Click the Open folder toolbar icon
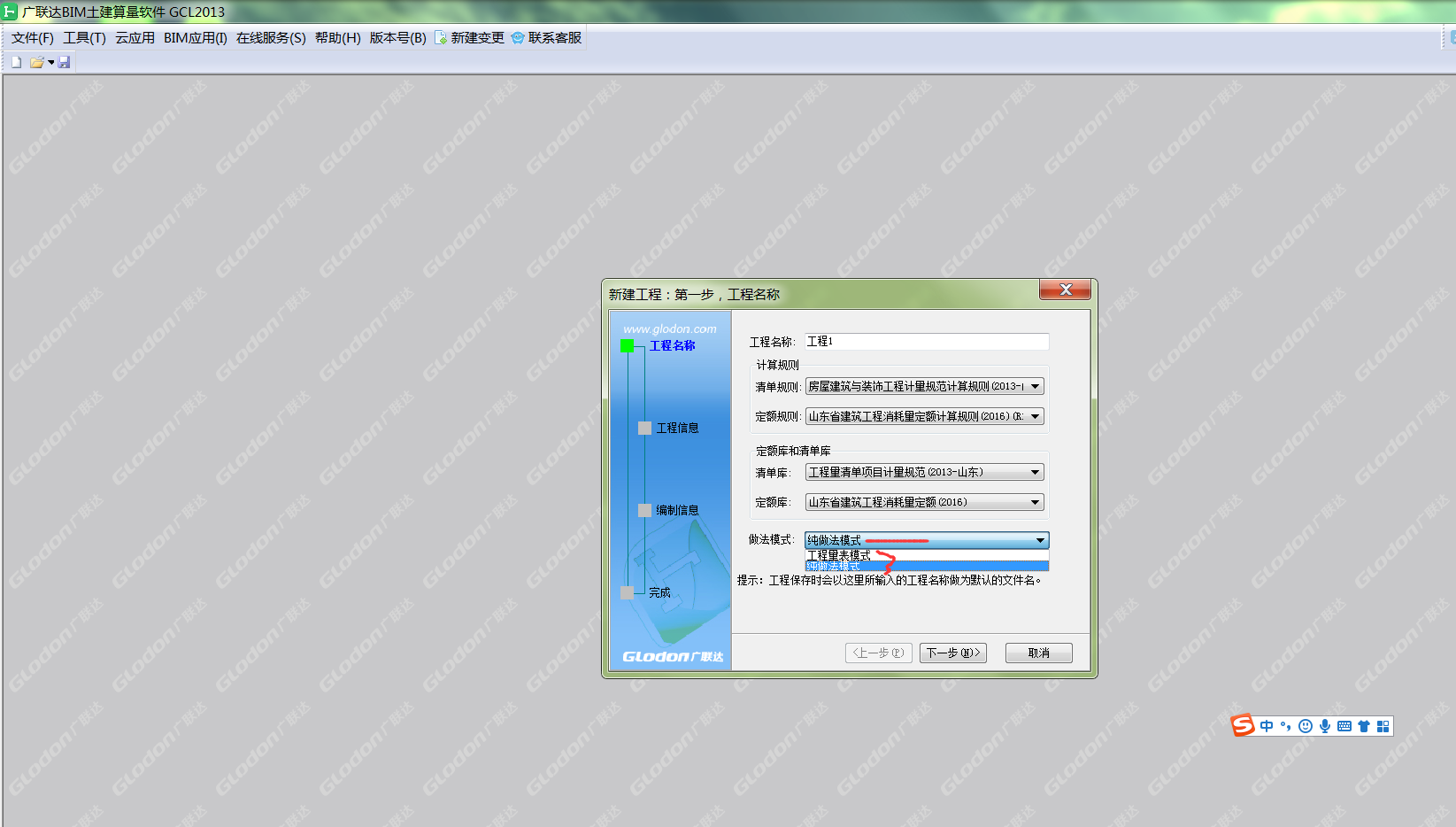Viewport: 1456px width, 827px height. point(37,62)
